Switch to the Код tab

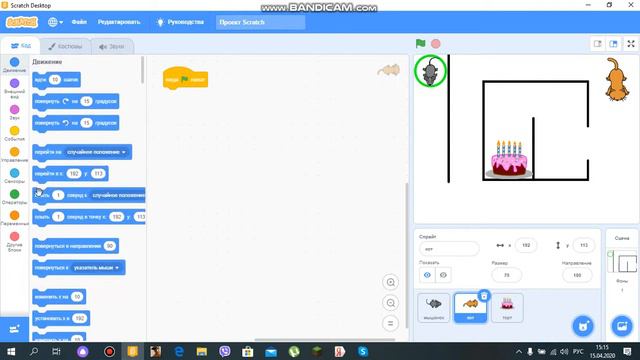[20, 46]
